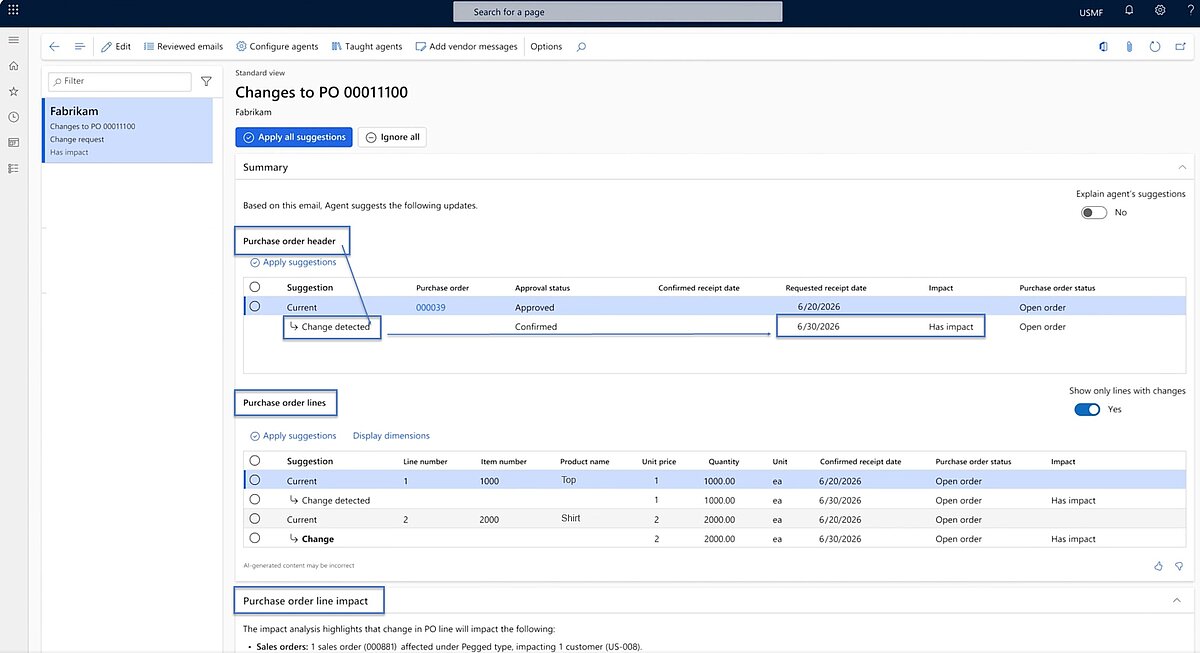Go to Home in the left navigation
The width and height of the screenshot is (1200, 653).
(13, 66)
